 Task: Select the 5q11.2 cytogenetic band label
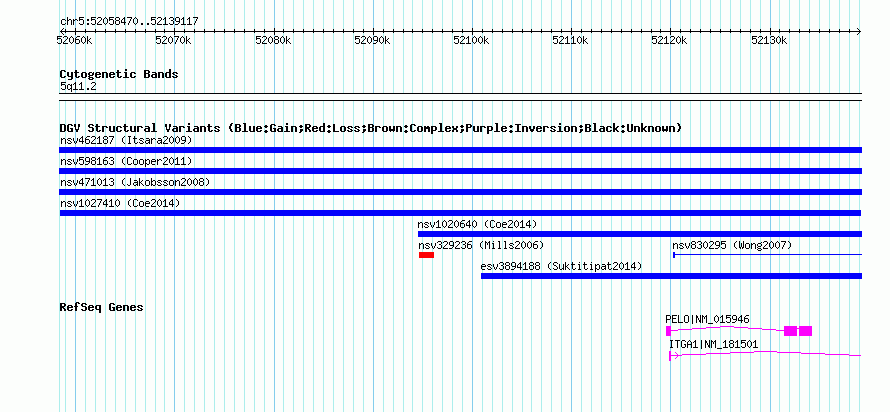click(x=79, y=86)
